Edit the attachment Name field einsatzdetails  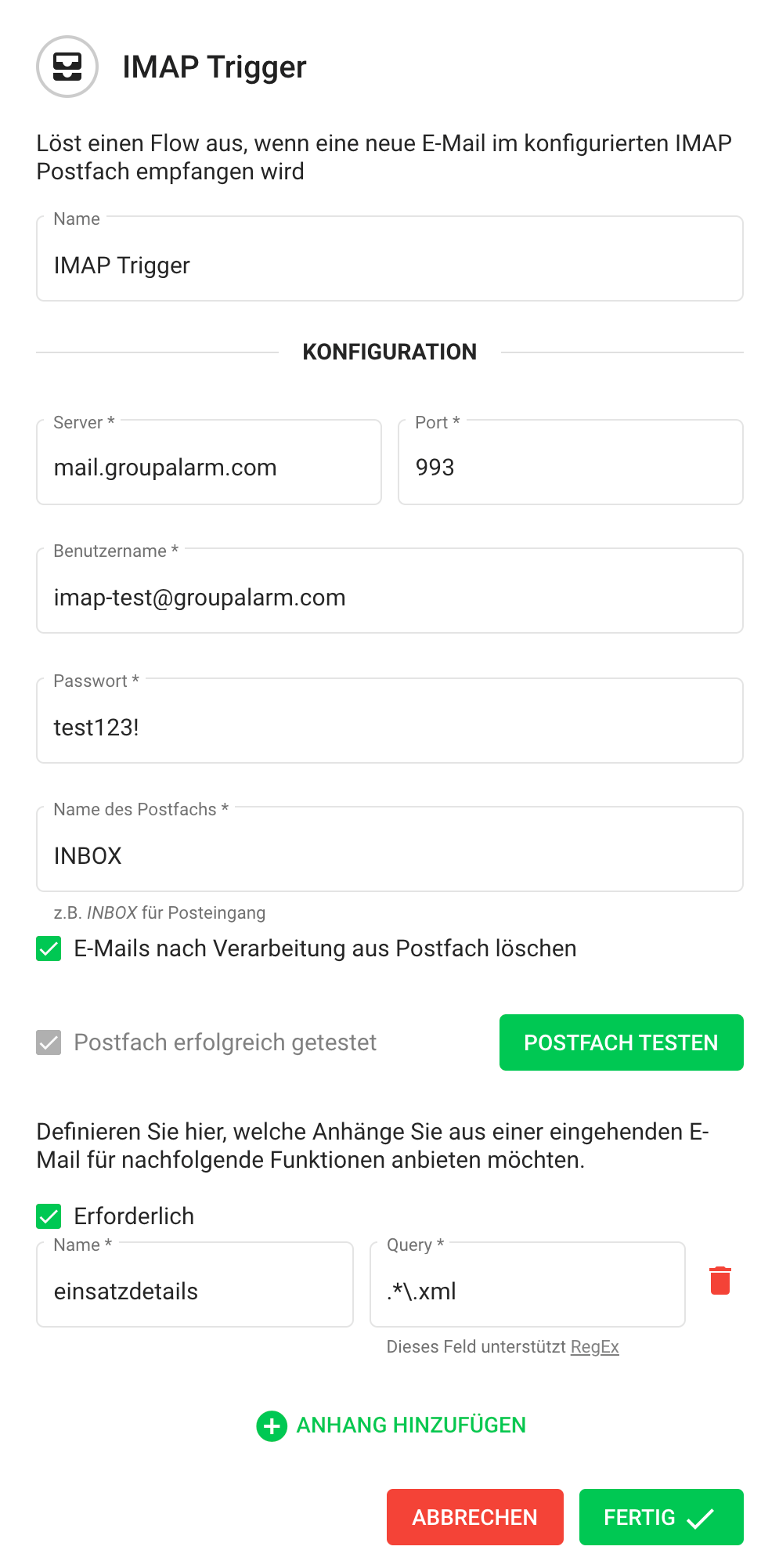194,1292
